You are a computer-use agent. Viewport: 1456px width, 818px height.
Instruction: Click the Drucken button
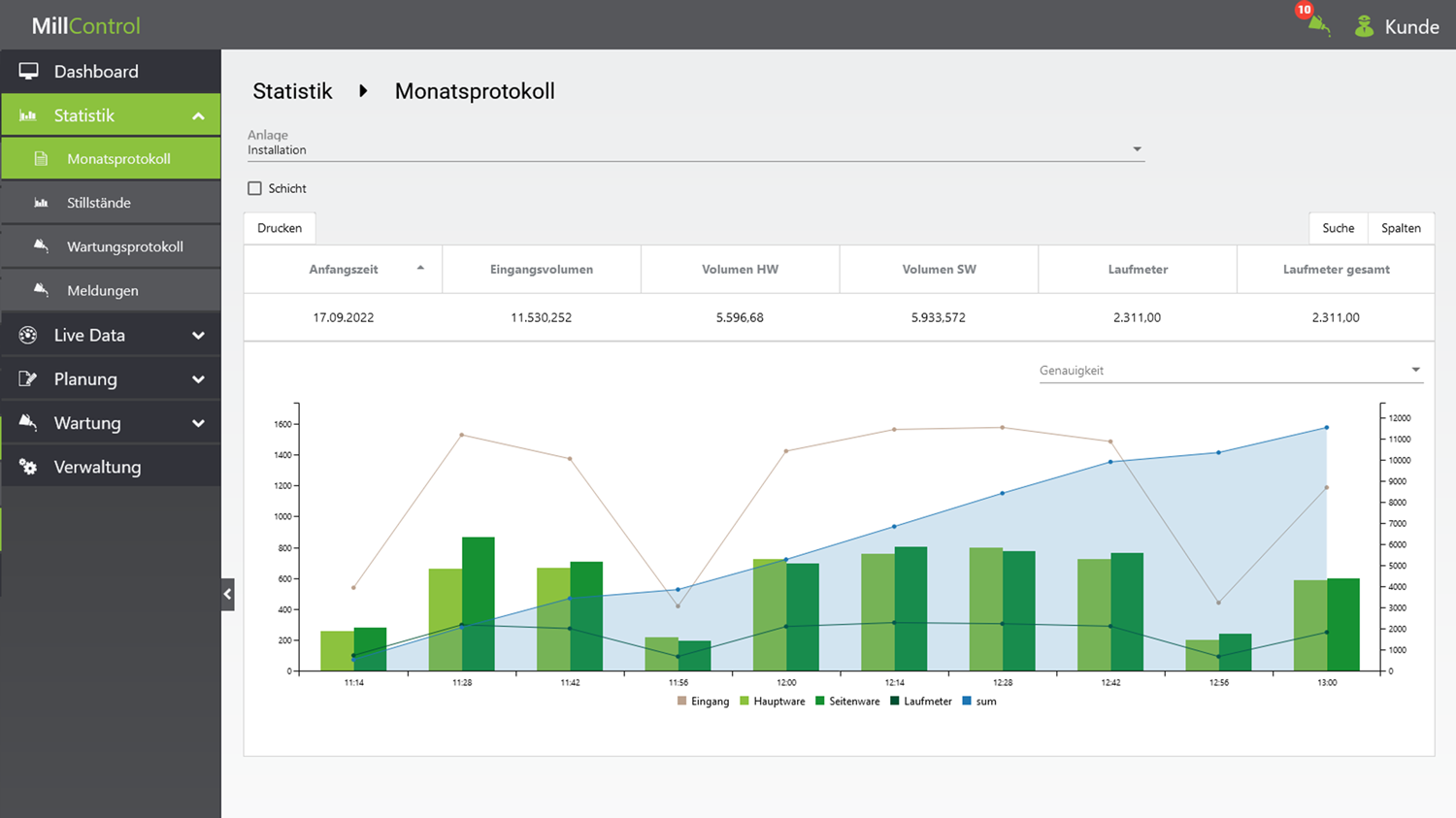[280, 228]
